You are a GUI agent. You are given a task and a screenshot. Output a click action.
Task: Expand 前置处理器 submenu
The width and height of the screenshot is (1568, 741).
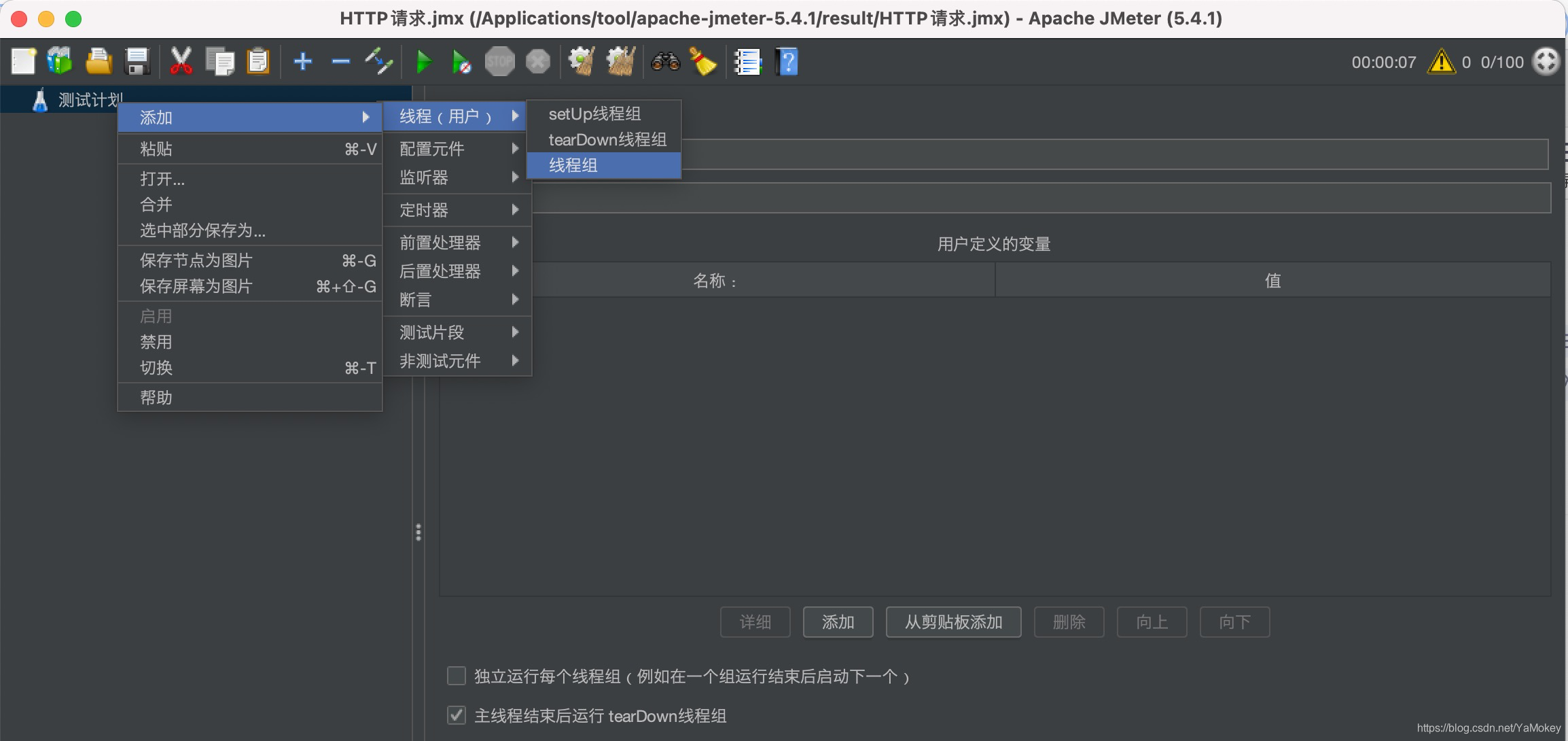[x=458, y=243]
